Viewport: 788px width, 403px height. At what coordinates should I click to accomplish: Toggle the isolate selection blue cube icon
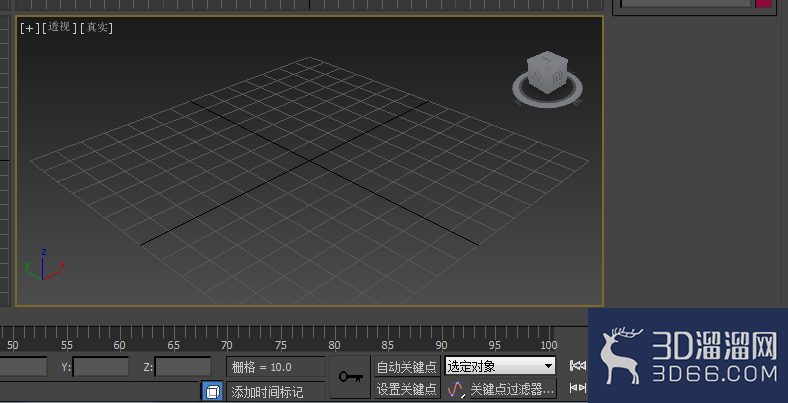tap(212, 391)
